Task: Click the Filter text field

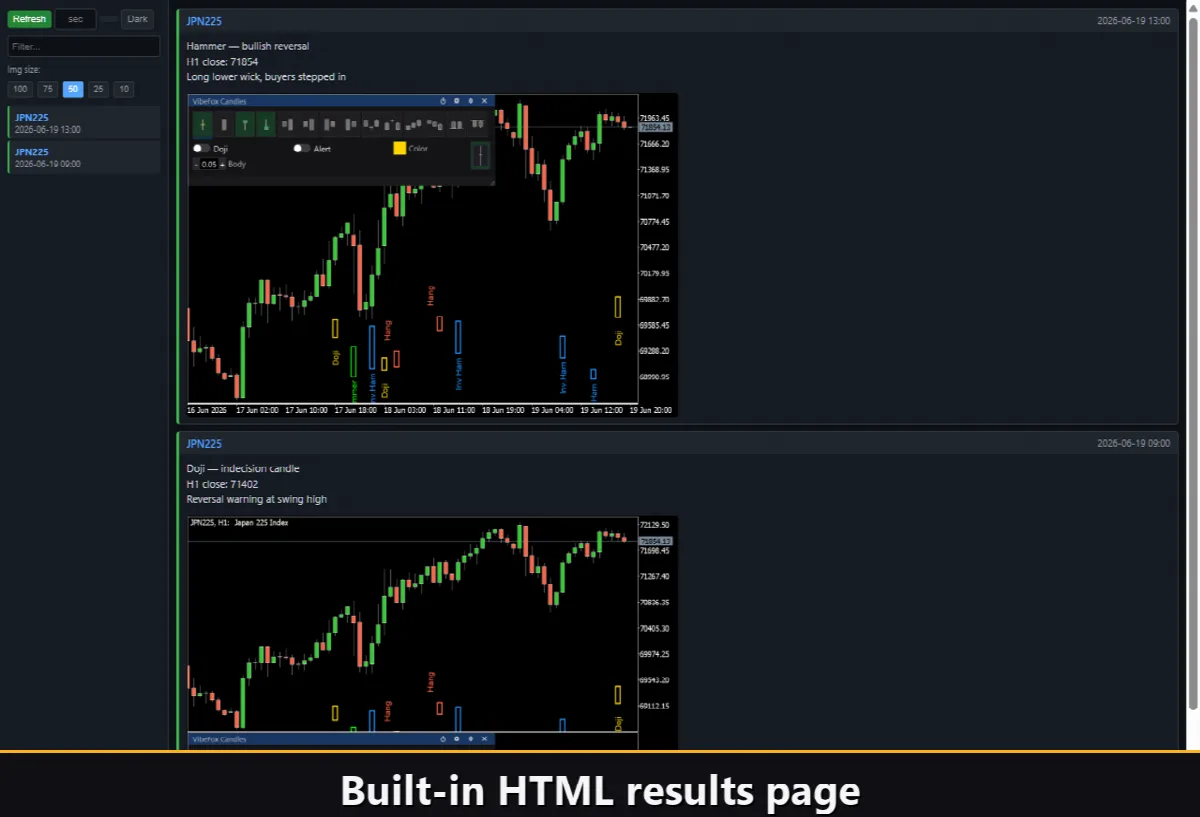Action: pos(84,46)
